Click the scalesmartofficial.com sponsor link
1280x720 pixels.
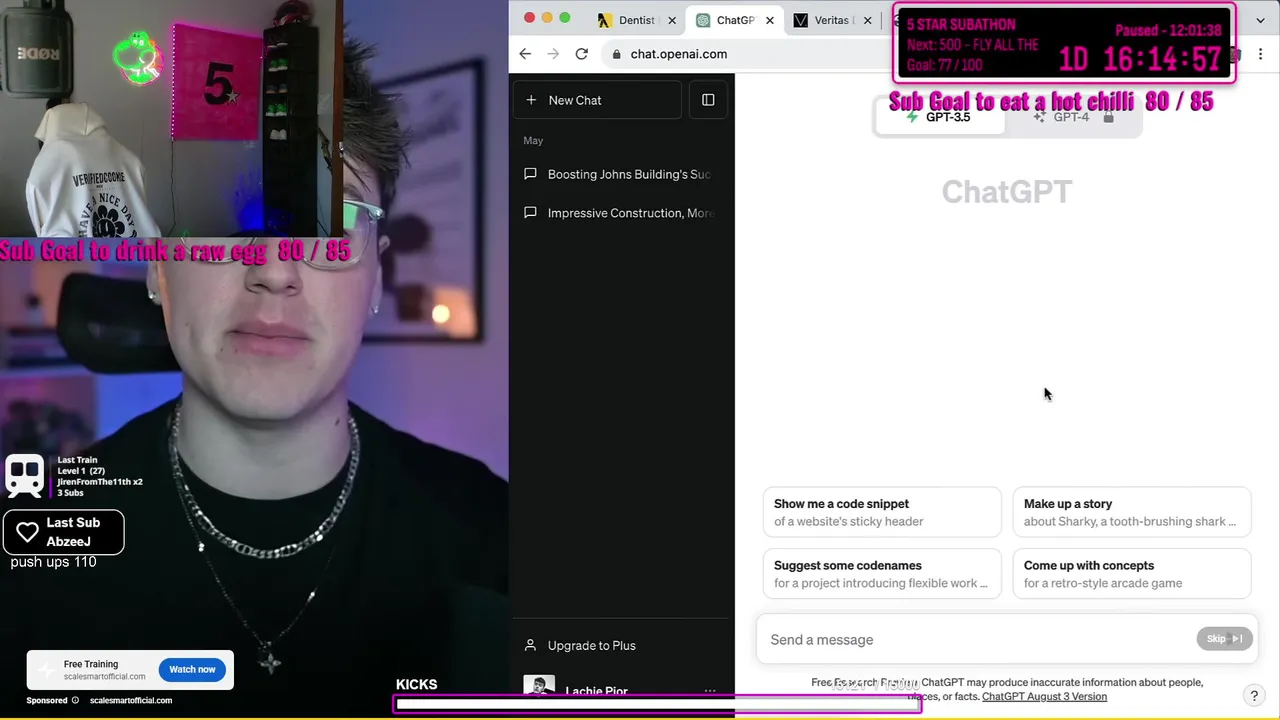tap(131, 700)
